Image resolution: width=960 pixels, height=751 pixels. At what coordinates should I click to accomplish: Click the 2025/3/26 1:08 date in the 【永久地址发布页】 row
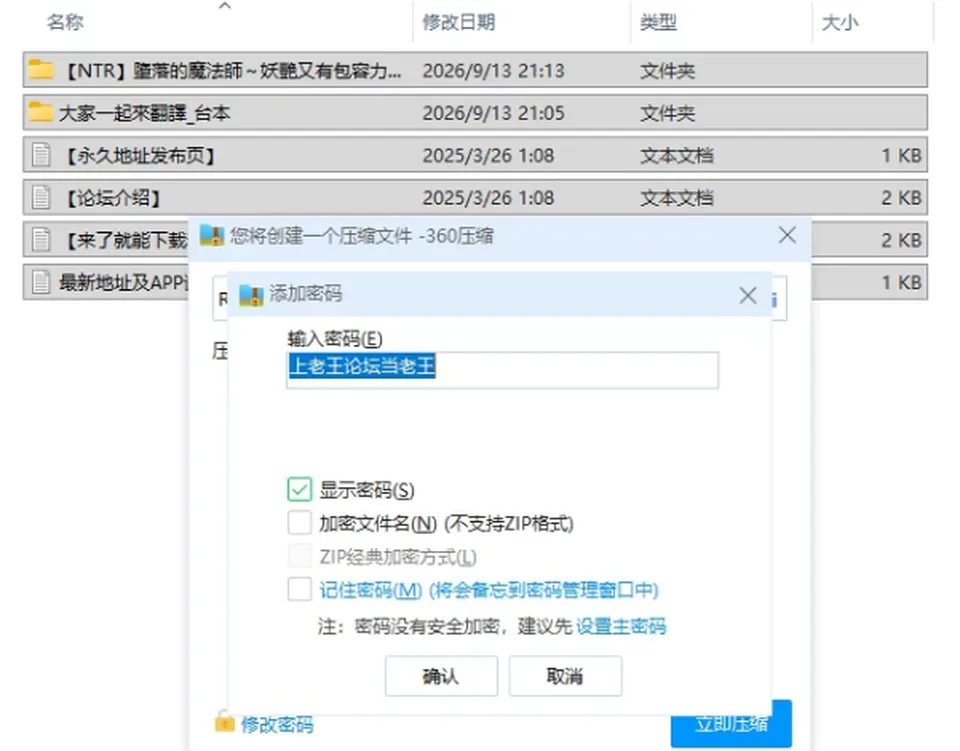(488, 155)
